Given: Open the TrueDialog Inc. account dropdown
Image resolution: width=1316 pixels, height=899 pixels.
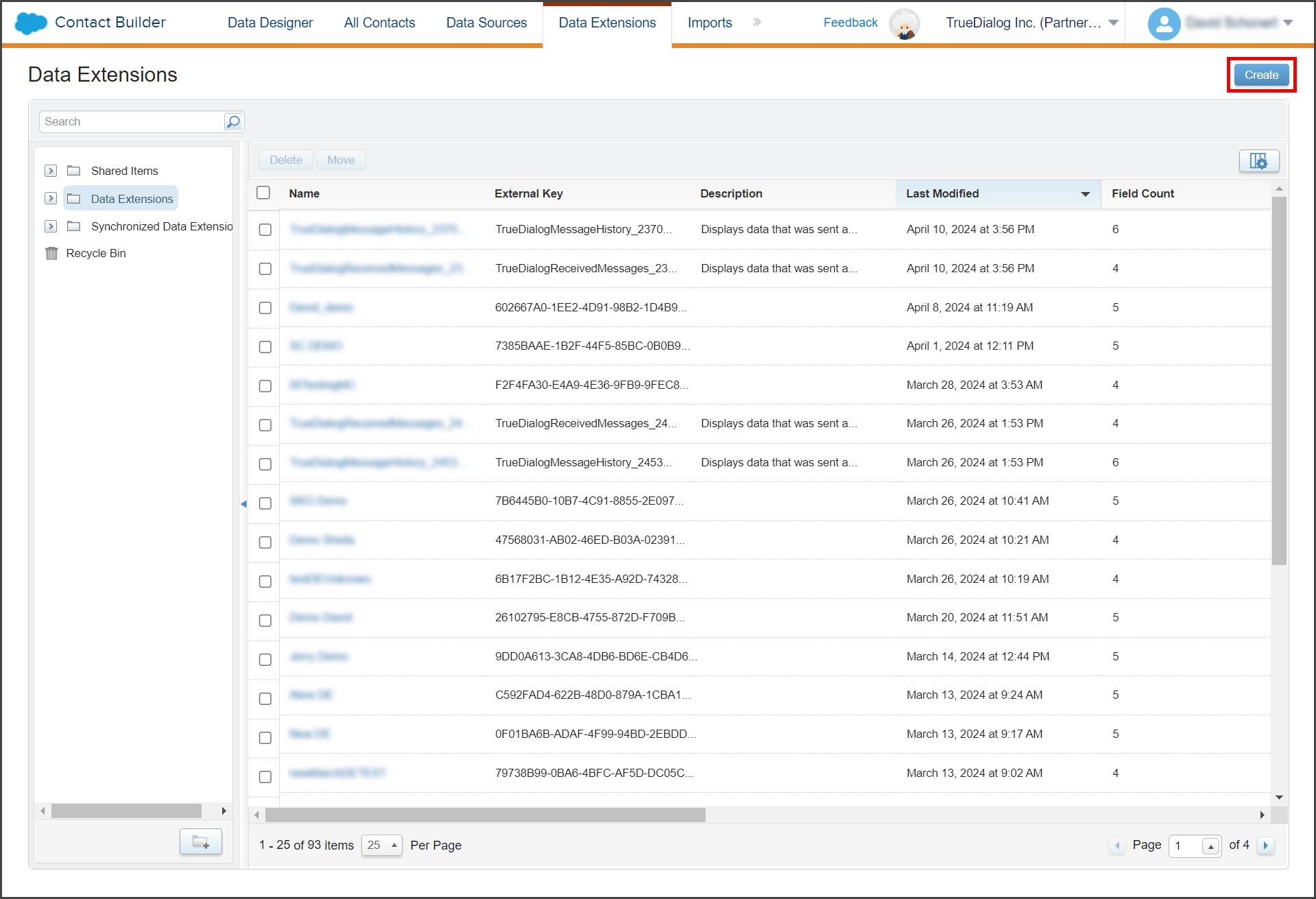Looking at the screenshot, I should click(1114, 23).
